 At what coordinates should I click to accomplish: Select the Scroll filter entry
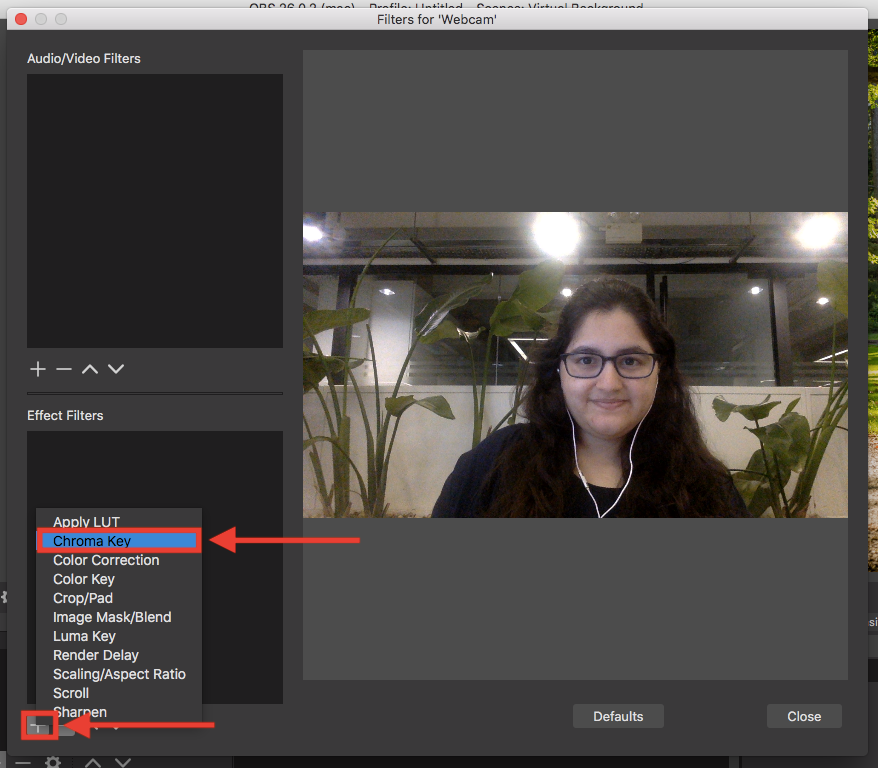(x=71, y=693)
